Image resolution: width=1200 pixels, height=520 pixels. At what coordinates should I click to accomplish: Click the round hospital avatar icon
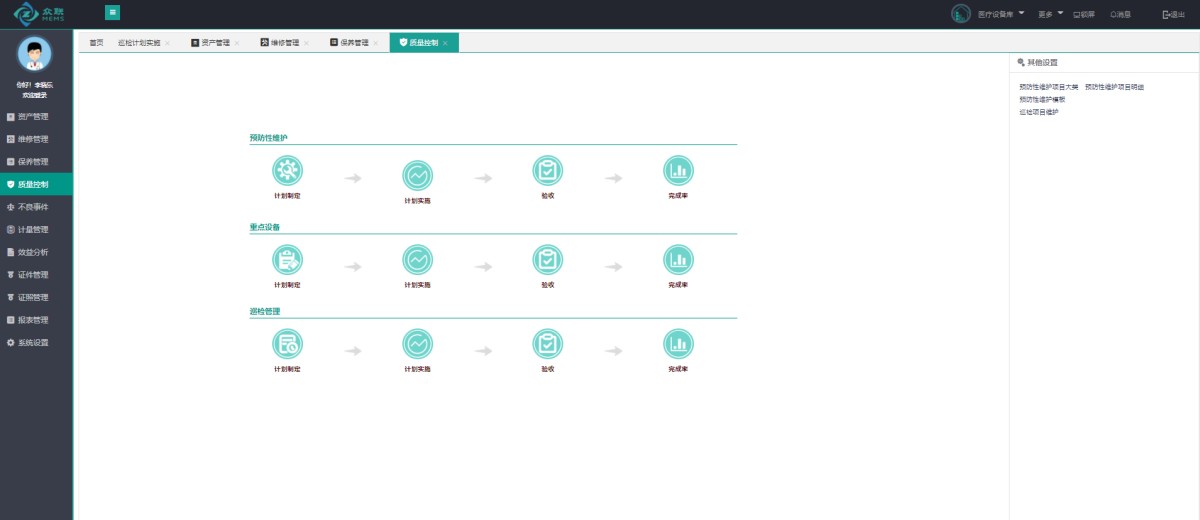click(961, 14)
